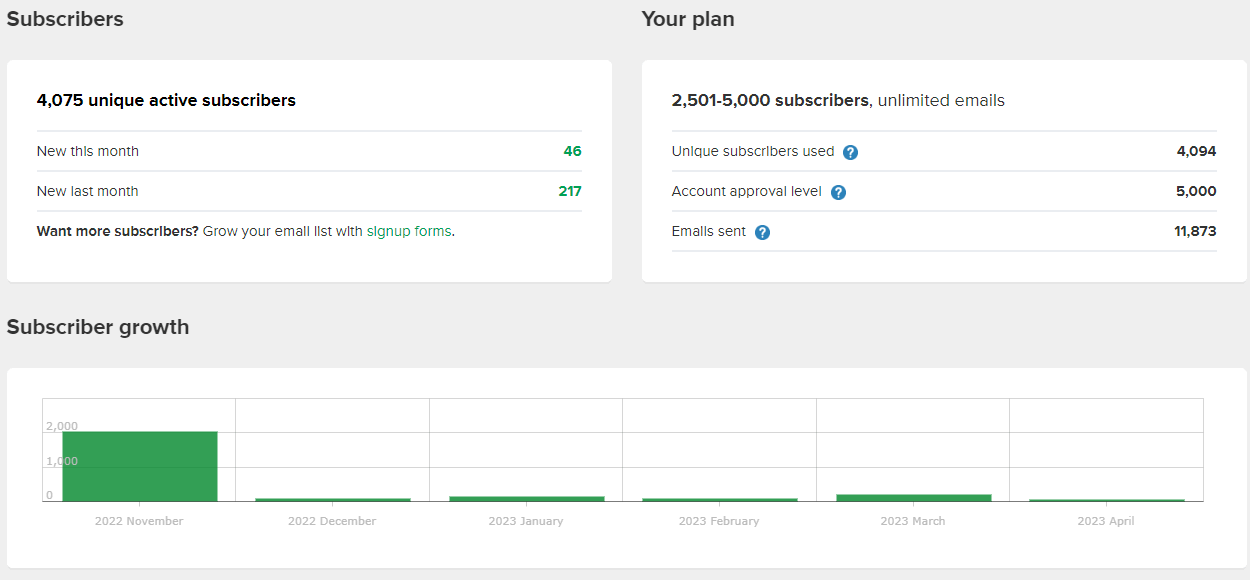Image resolution: width=1250 pixels, height=580 pixels.
Task: Click the help icon beside Emails sent
Action: click(x=762, y=232)
